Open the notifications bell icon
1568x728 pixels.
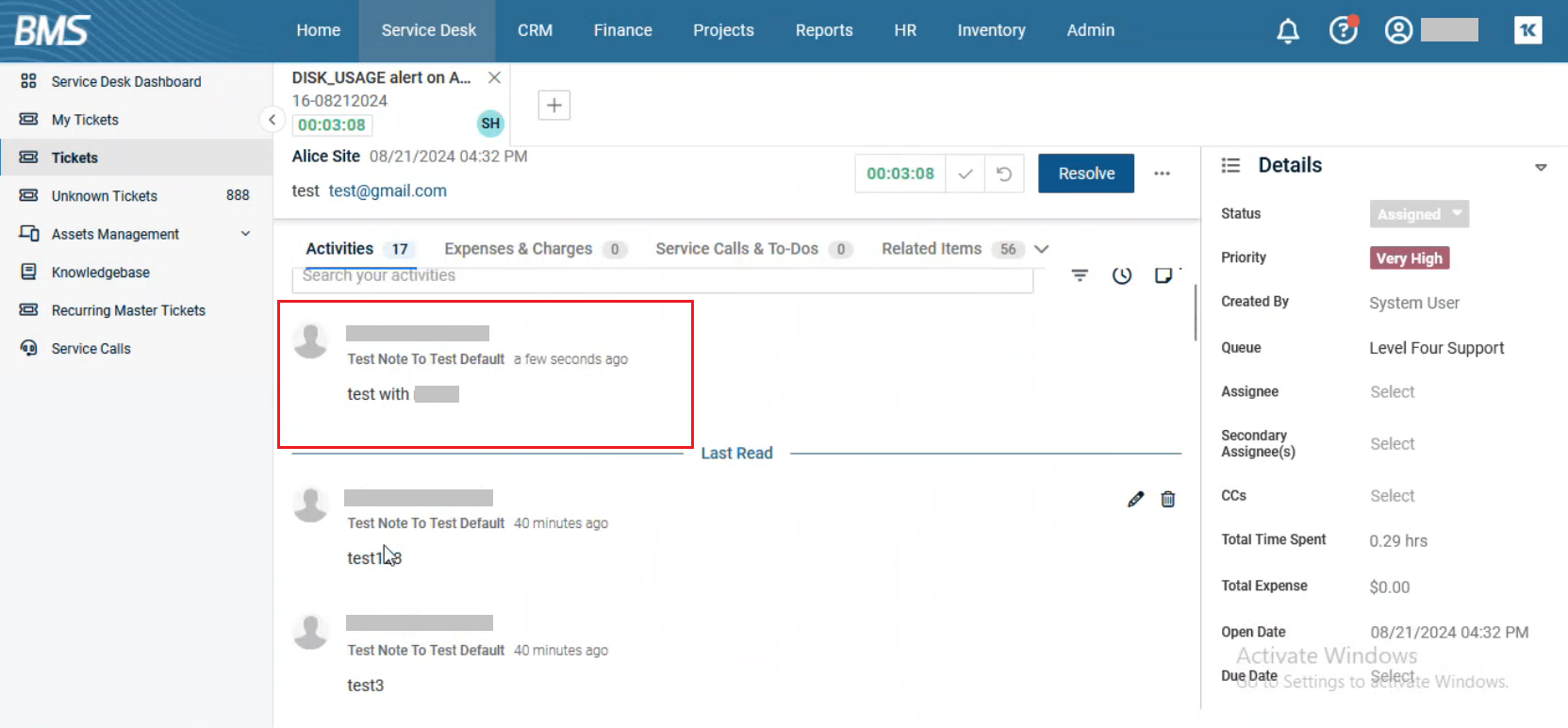point(1287,31)
